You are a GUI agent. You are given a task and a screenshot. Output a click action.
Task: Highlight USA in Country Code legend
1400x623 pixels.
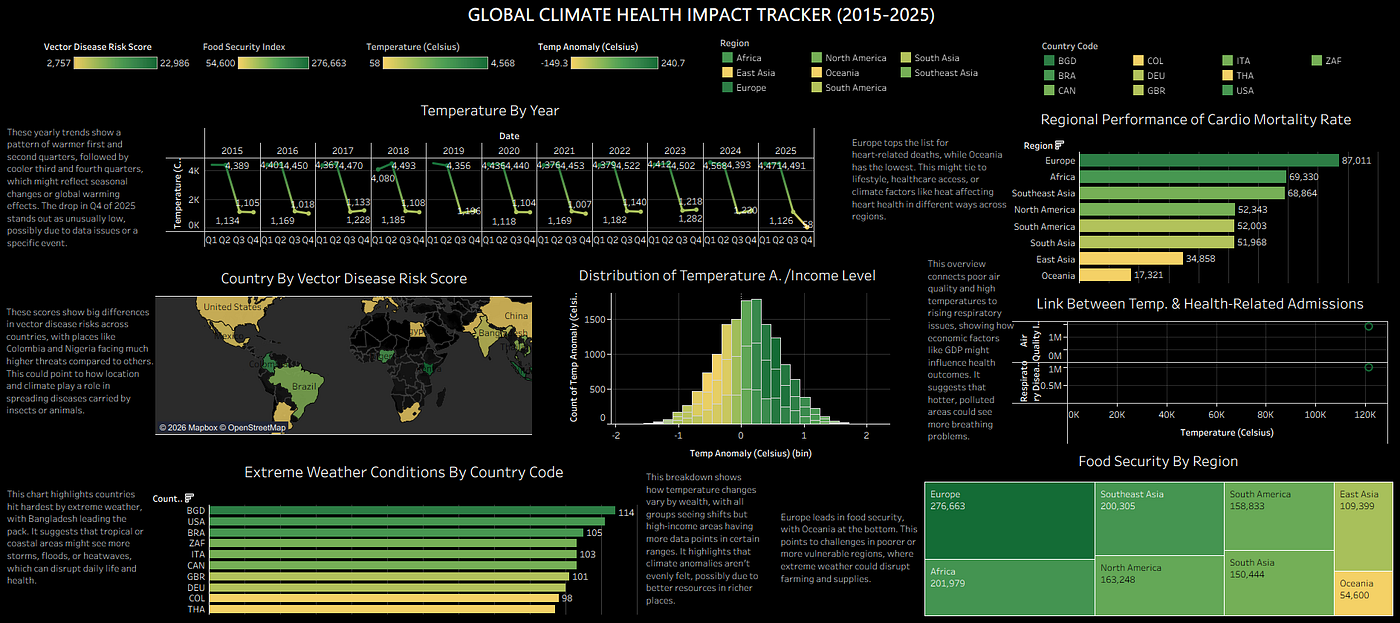pos(1227,90)
